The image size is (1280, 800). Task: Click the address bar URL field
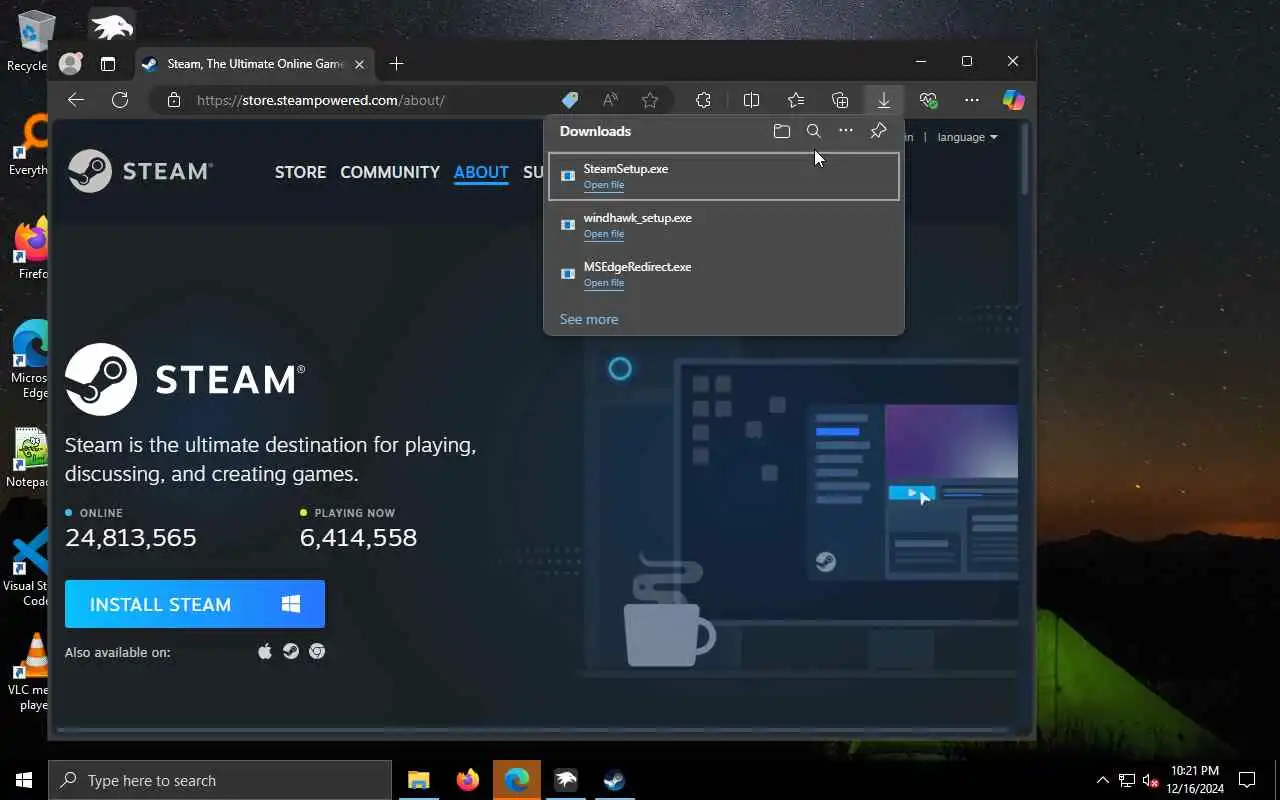click(x=370, y=100)
